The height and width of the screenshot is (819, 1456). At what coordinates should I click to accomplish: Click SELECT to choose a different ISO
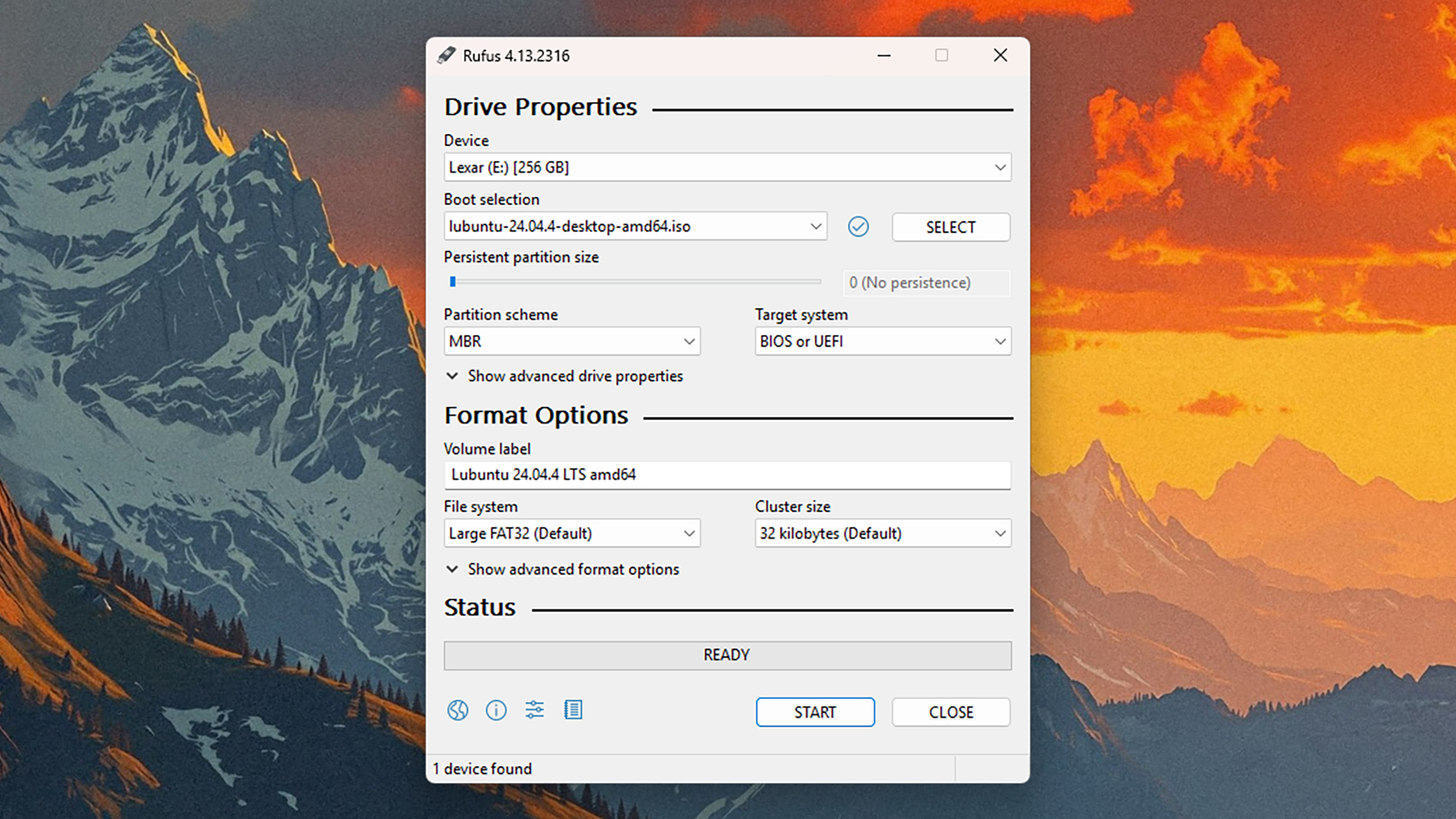coord(951,226)
